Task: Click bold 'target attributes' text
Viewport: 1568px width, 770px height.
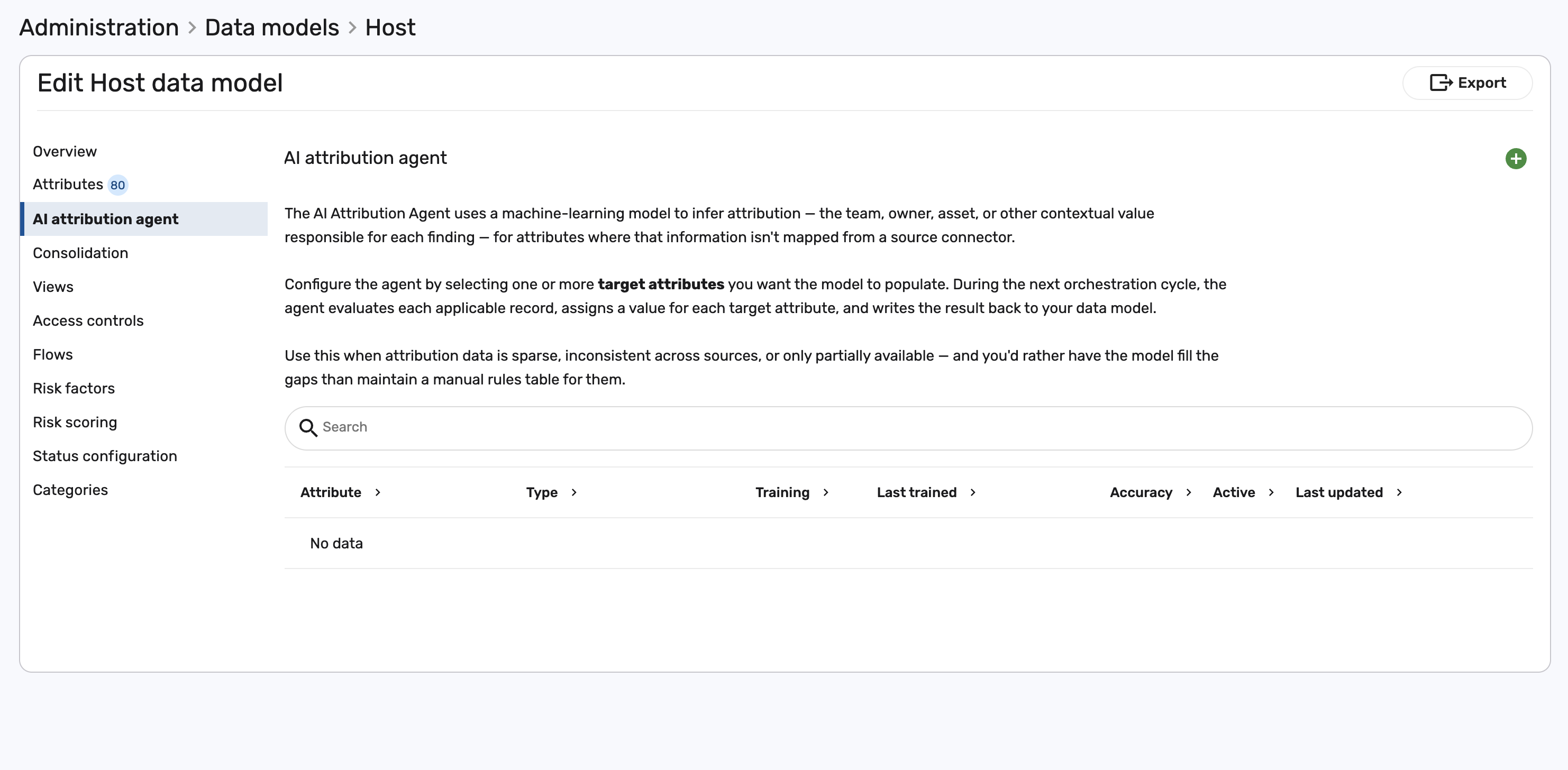Action: tap(661, 285)
